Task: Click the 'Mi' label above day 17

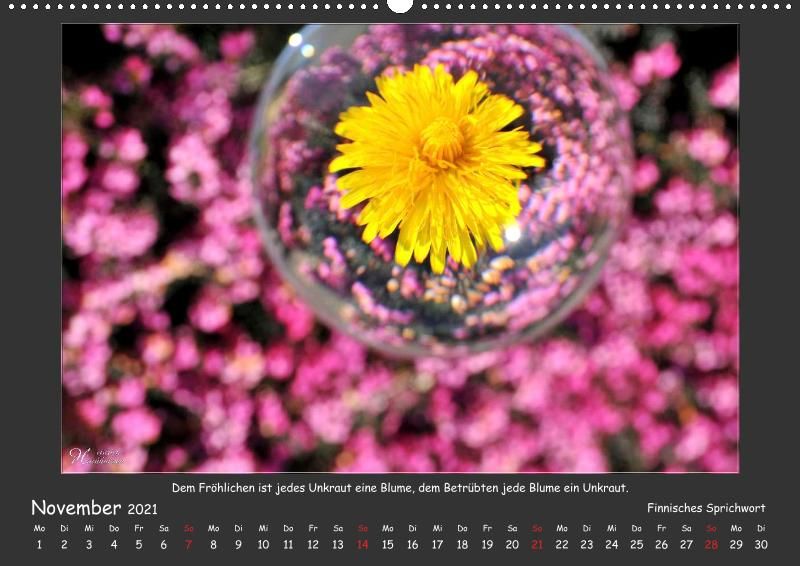Action: (x=437, y=528)
